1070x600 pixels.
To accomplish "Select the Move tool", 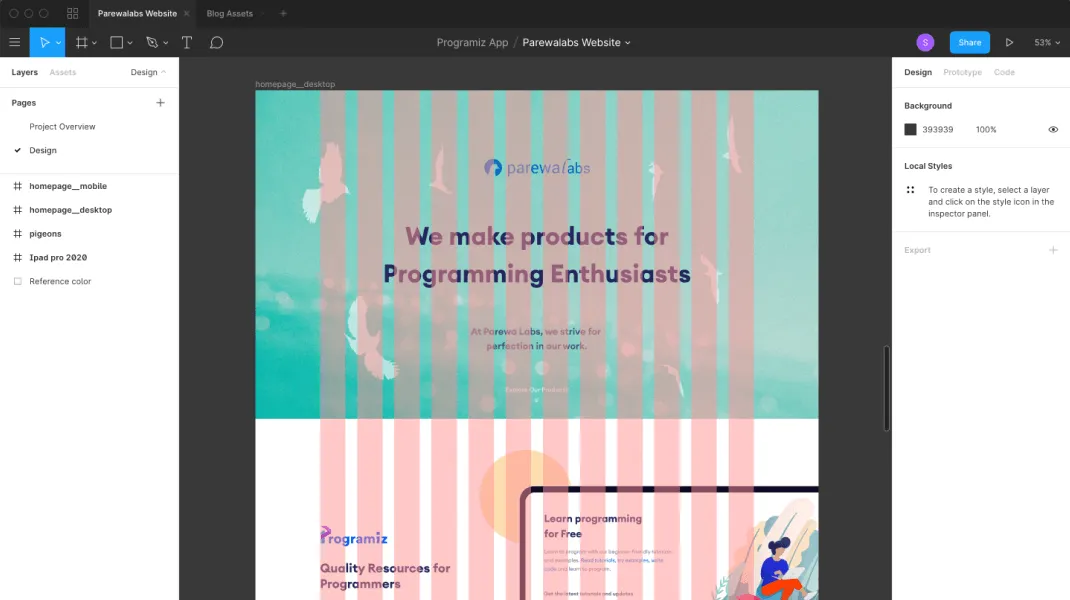I will point(44,42).
